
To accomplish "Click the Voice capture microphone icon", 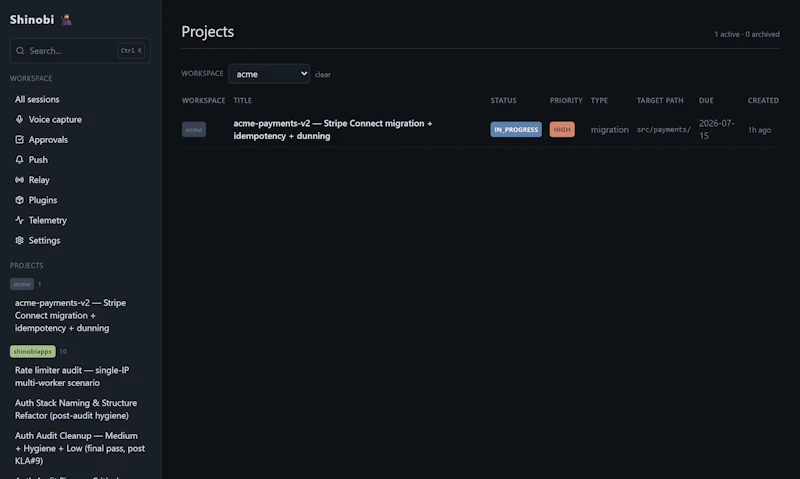I will pos(19,119).
